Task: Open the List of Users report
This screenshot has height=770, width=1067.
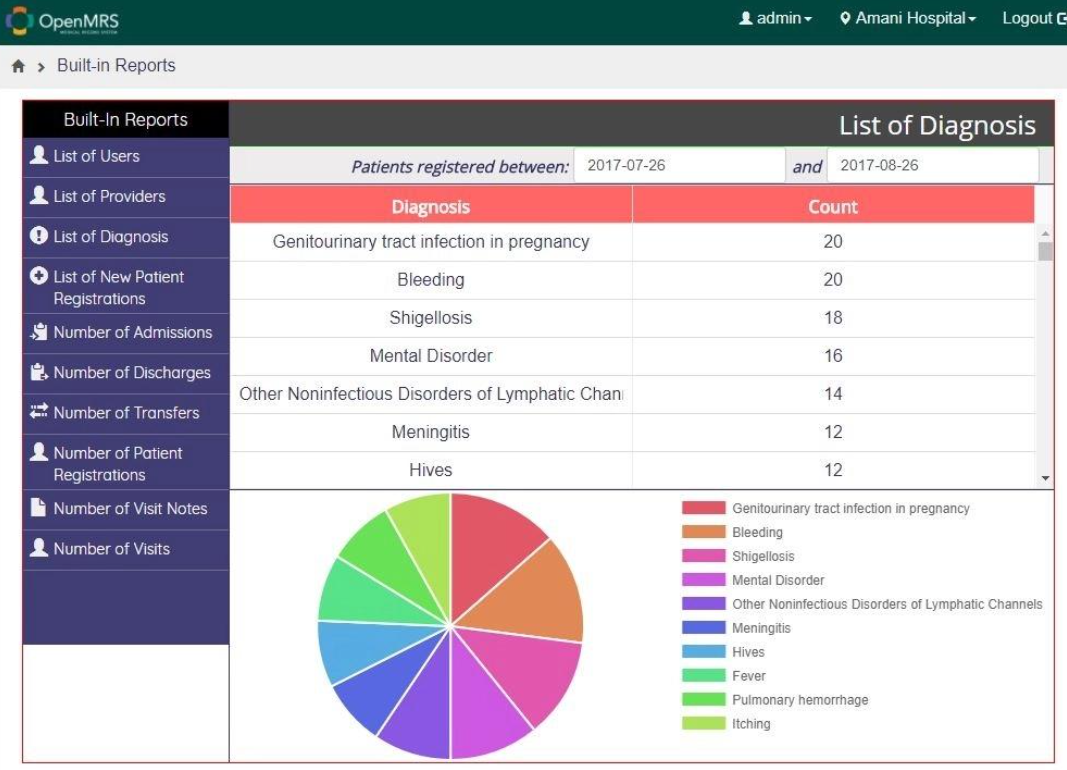Action: (126, 157)
